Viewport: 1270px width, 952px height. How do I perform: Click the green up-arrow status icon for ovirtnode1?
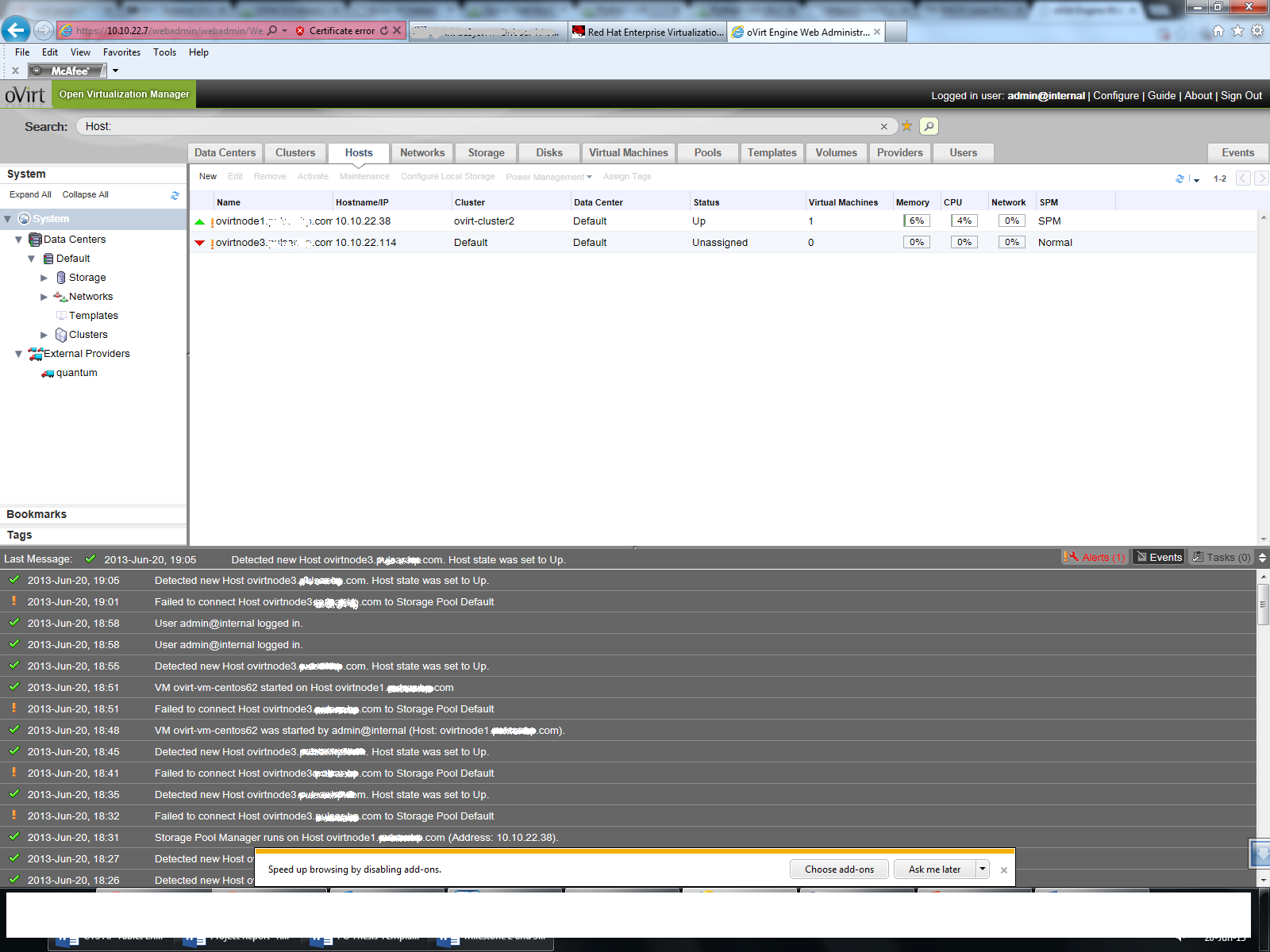pos(200,221)
